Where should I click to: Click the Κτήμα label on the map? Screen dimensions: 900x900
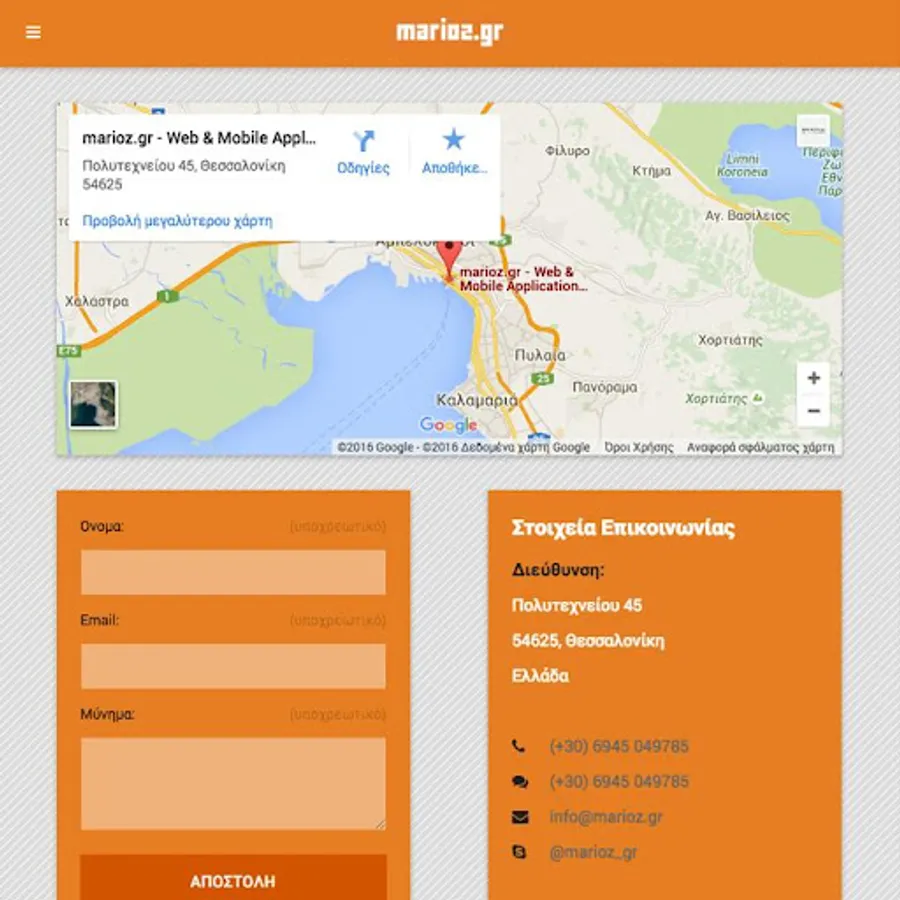(x=651, y=171)
